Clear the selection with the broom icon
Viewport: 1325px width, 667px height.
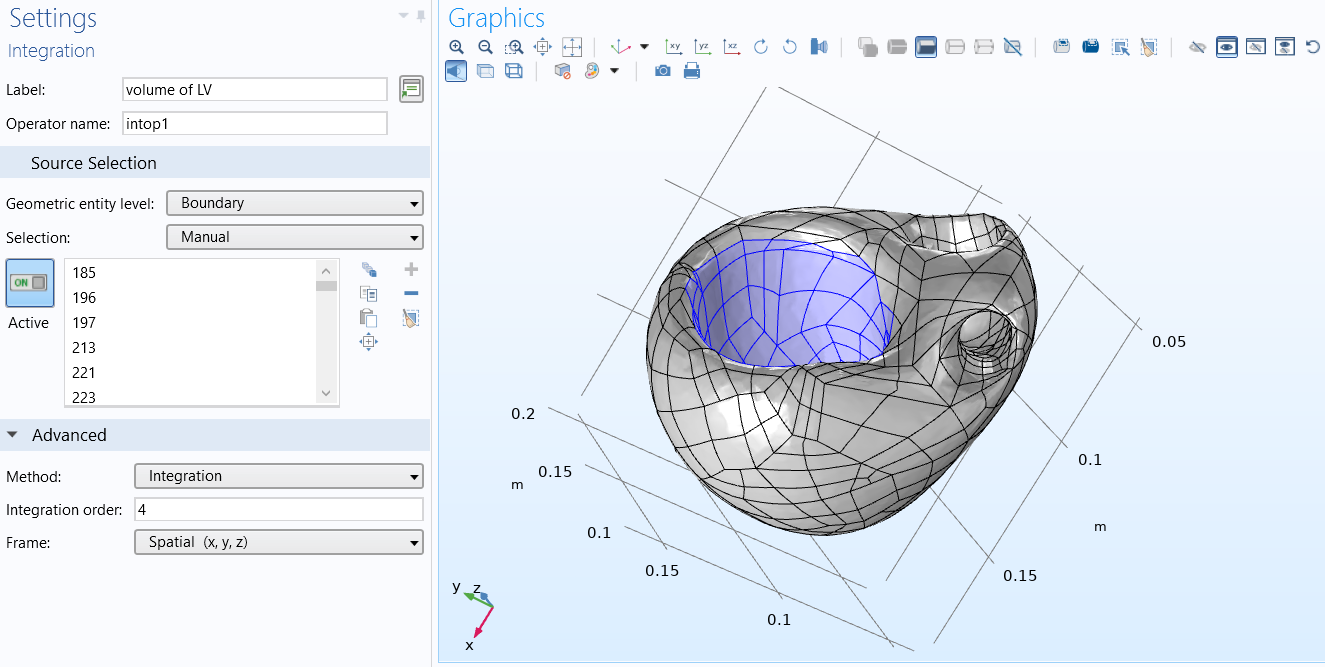point(410,318)
